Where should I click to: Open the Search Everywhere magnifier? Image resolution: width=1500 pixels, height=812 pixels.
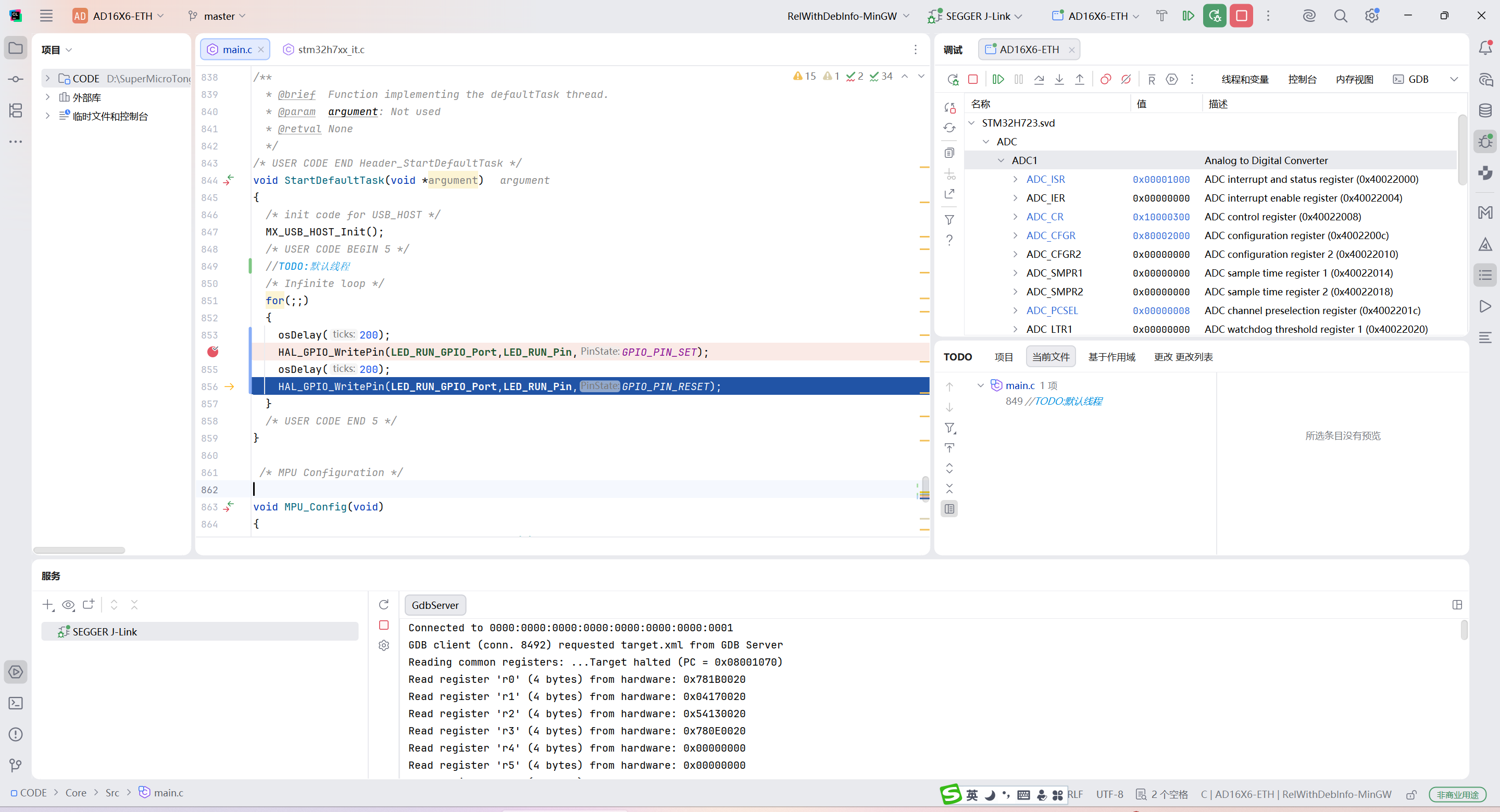click(1341, 16)
